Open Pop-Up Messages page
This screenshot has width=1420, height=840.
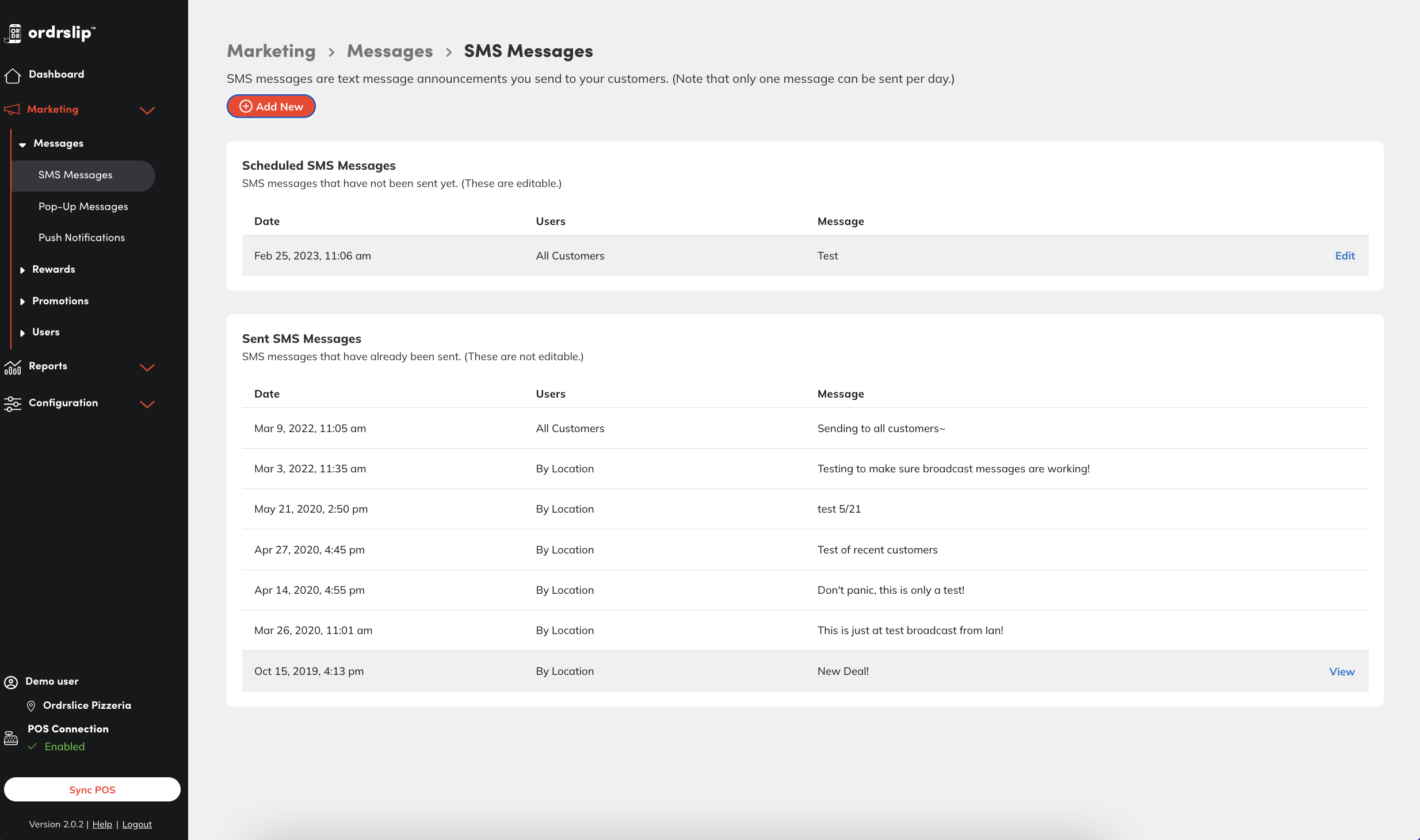83,207
